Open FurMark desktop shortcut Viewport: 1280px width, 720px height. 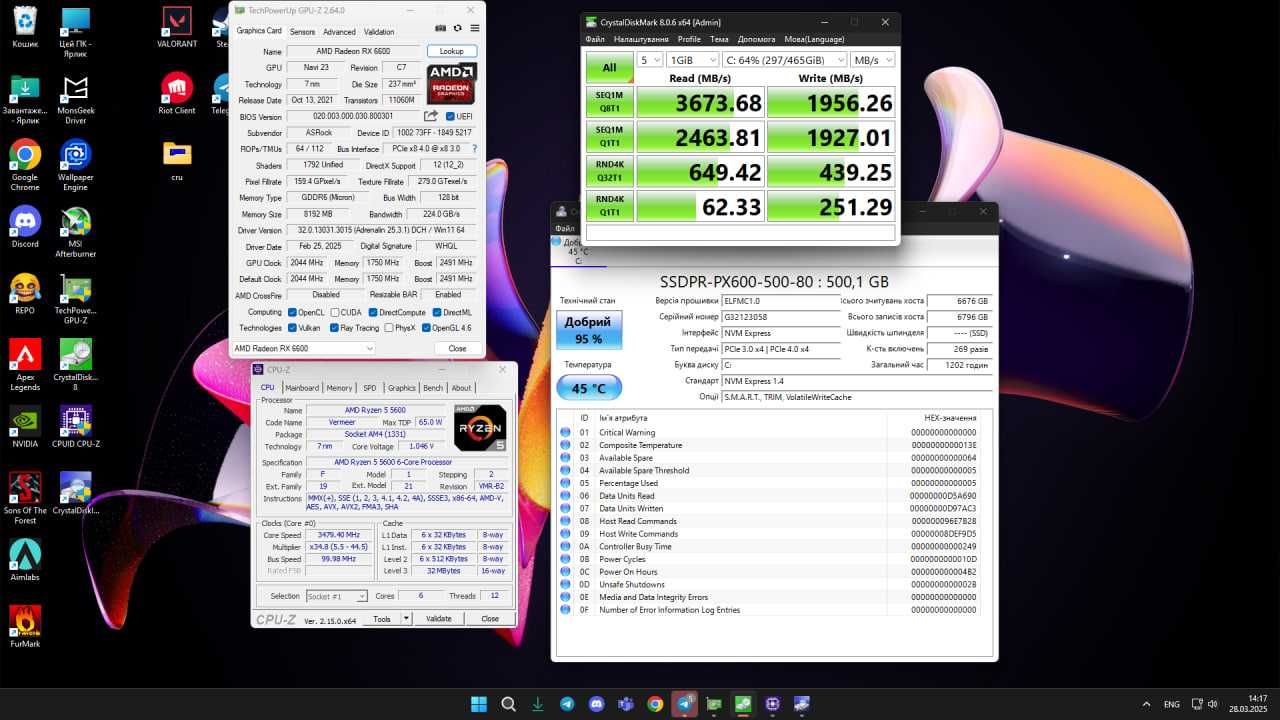[25, 627]
